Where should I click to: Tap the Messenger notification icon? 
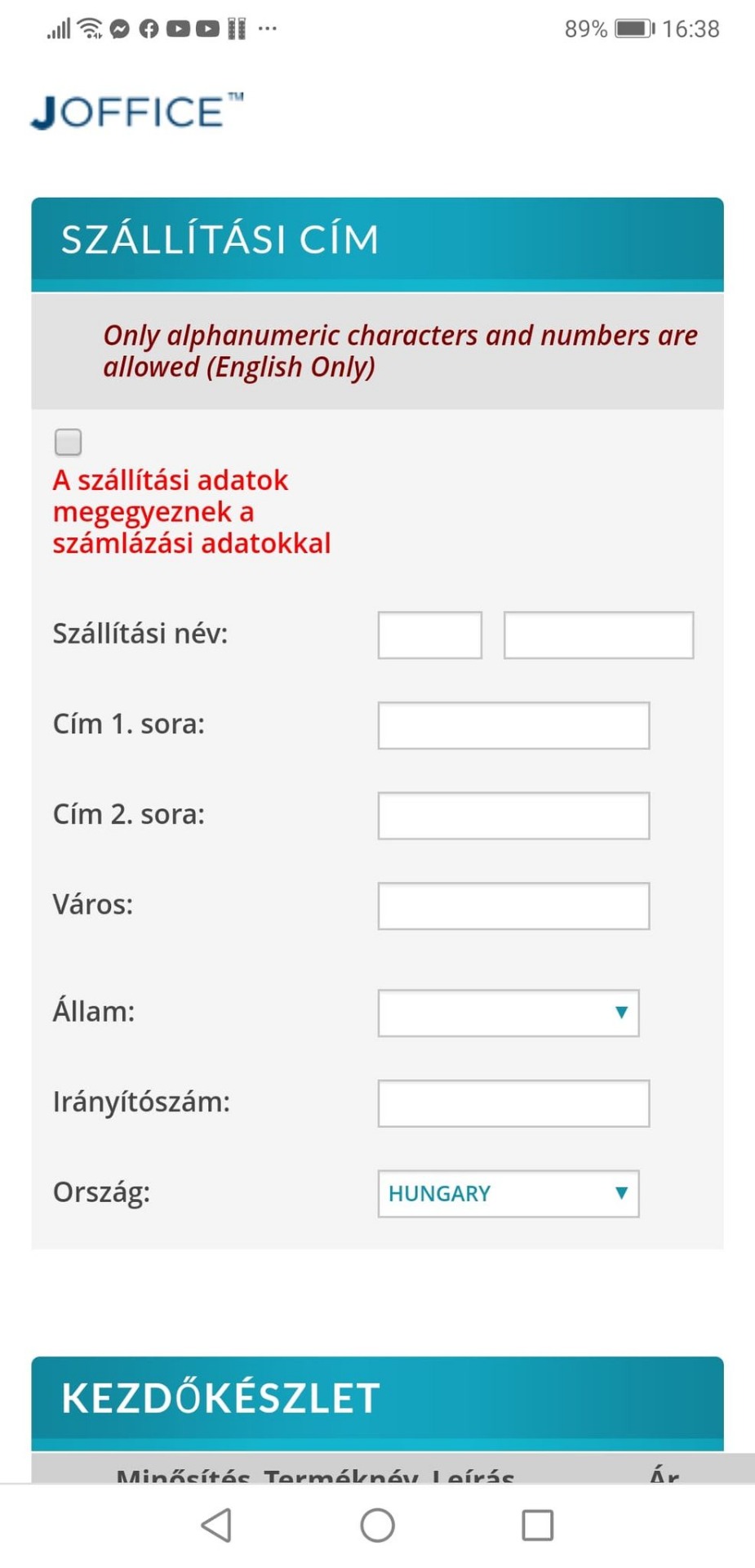[x=120, y=29]
